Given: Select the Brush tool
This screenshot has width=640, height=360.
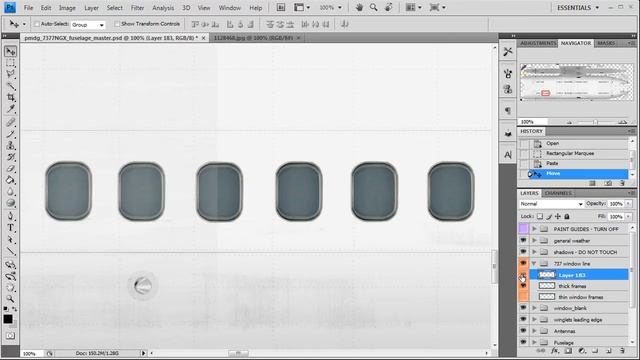Looking at the screenshot, I should pyautogui.click(x=10, y=134).
